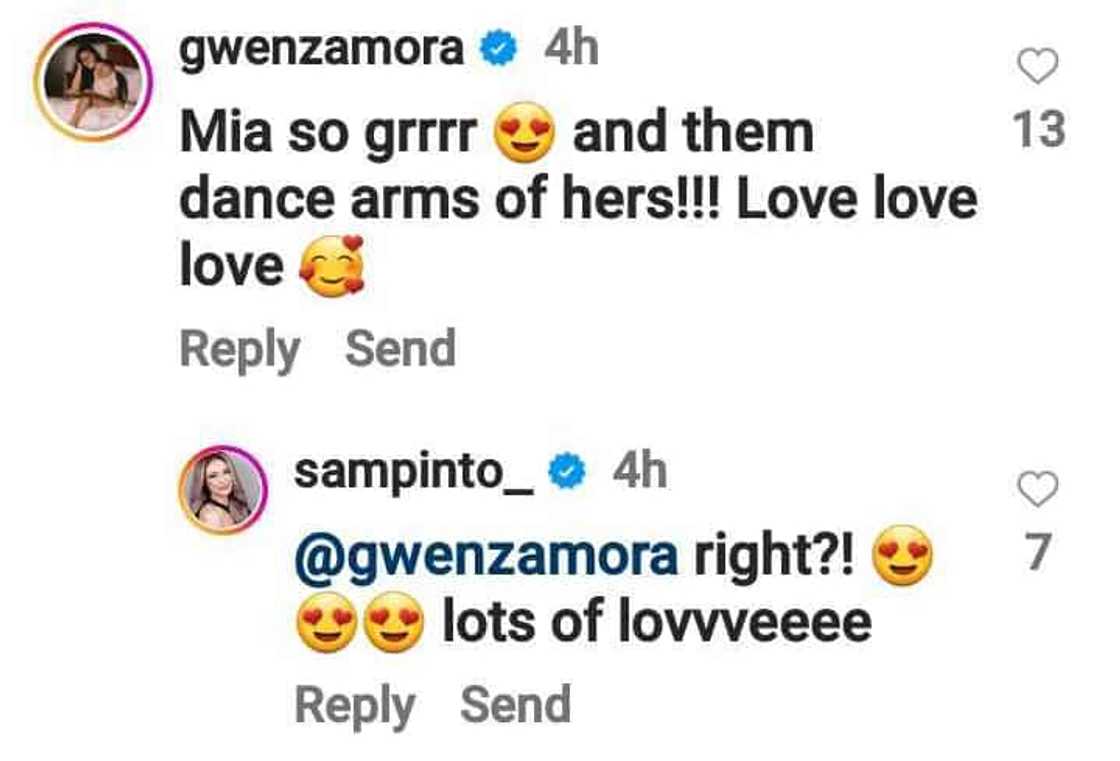The image size is (1120, 761).
Task: Click the smiling face with hearts emoji
Action: (332, 268)
